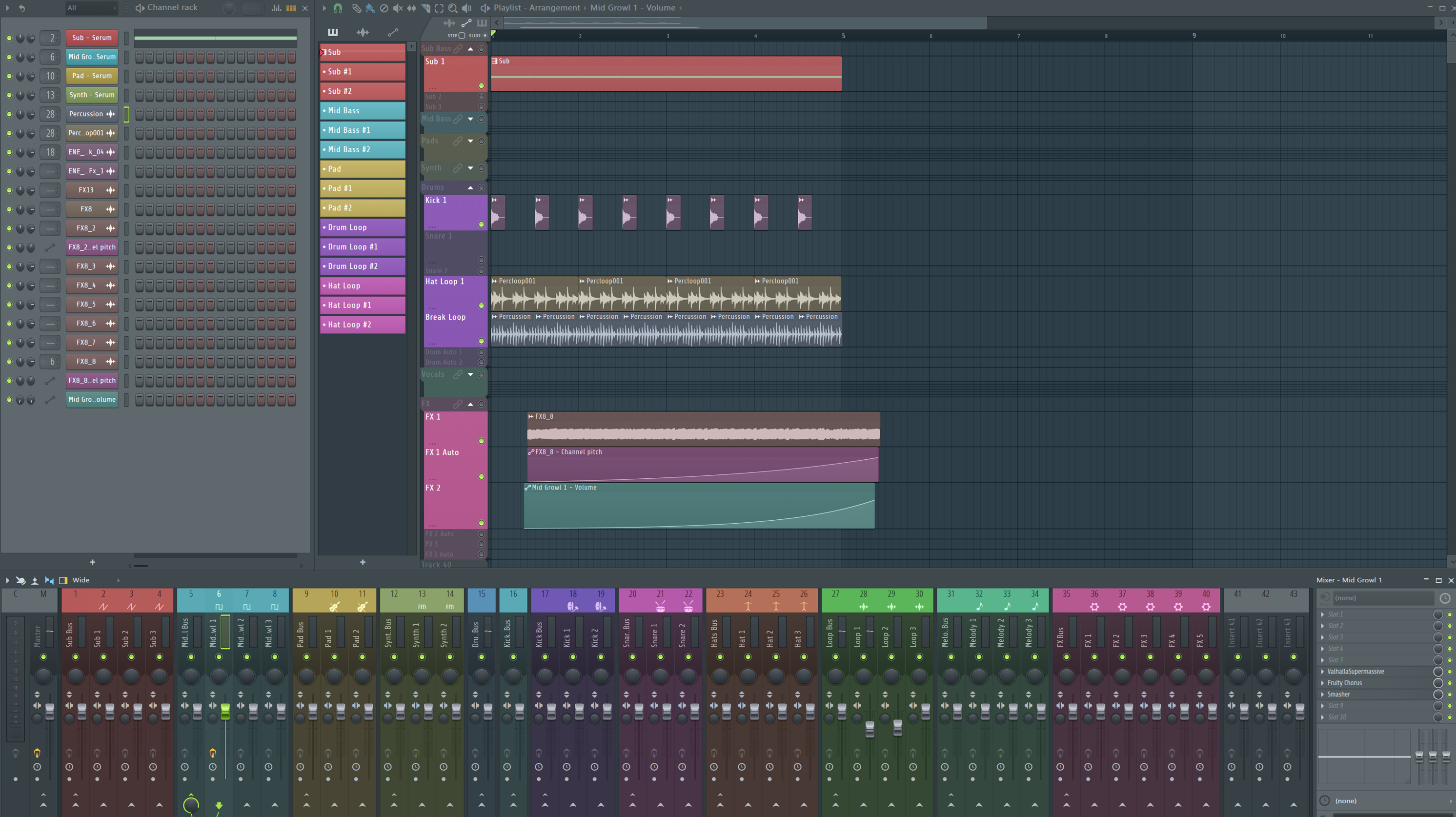Viewport: 1456px width, 817px height.
Task: Toggle the magnet snap icon in playlist toolbar
Action: click(338, 8)
